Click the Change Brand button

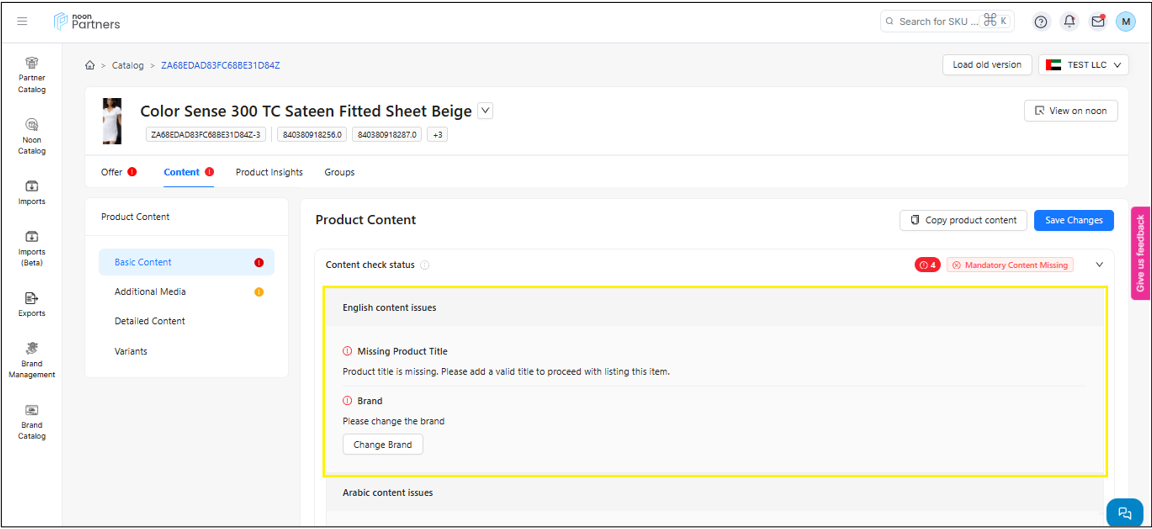pos(383,445)
